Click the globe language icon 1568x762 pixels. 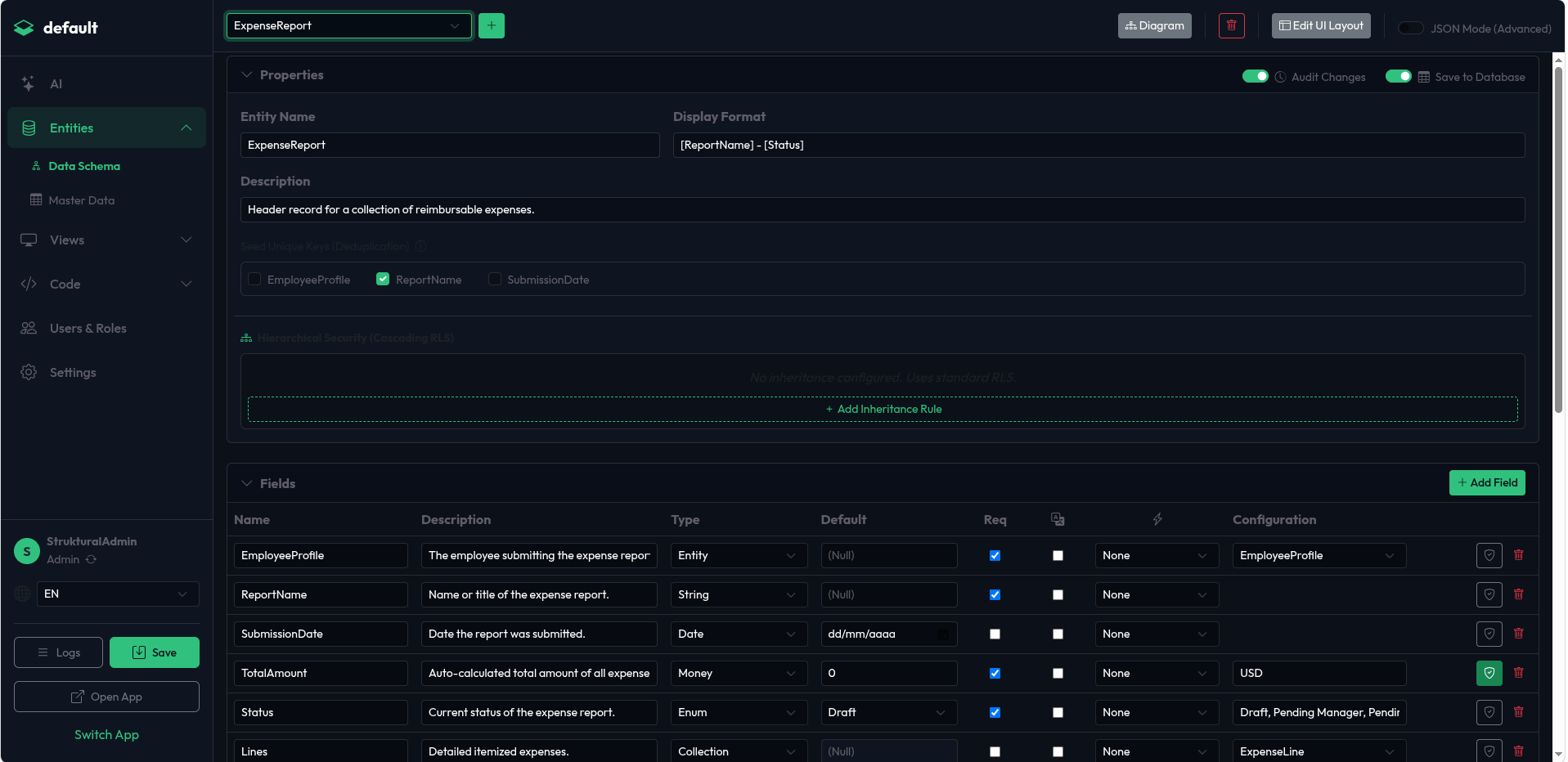[x=23, y=594]
